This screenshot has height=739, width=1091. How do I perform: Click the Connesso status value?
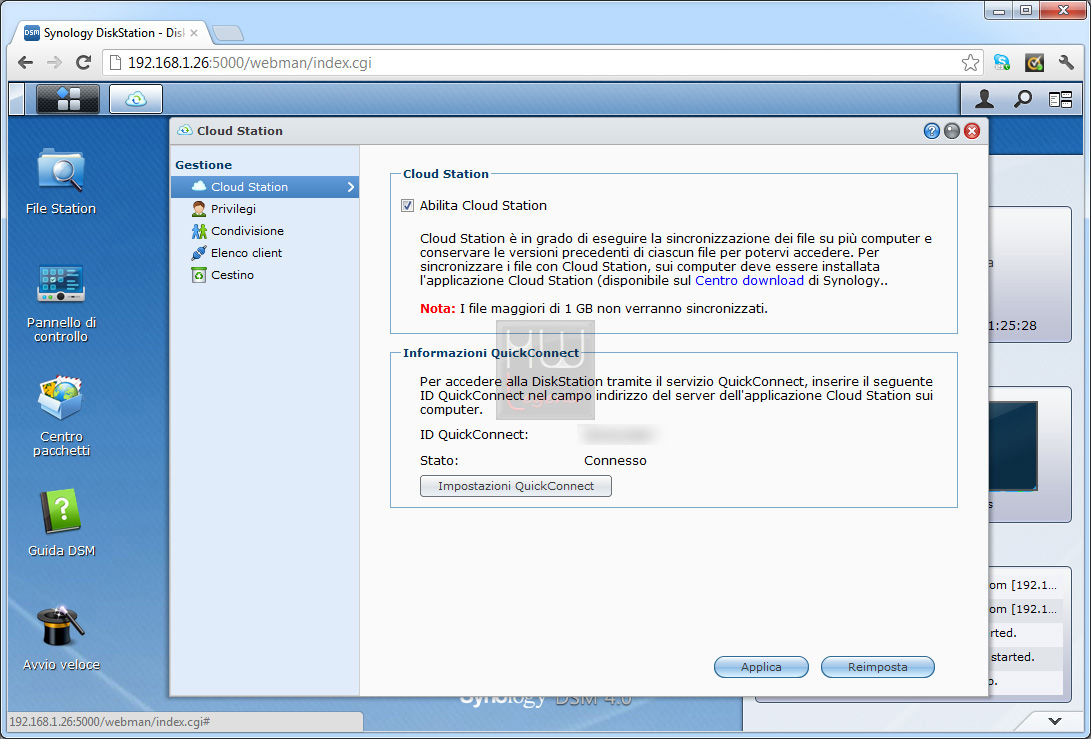click(615, 461)
